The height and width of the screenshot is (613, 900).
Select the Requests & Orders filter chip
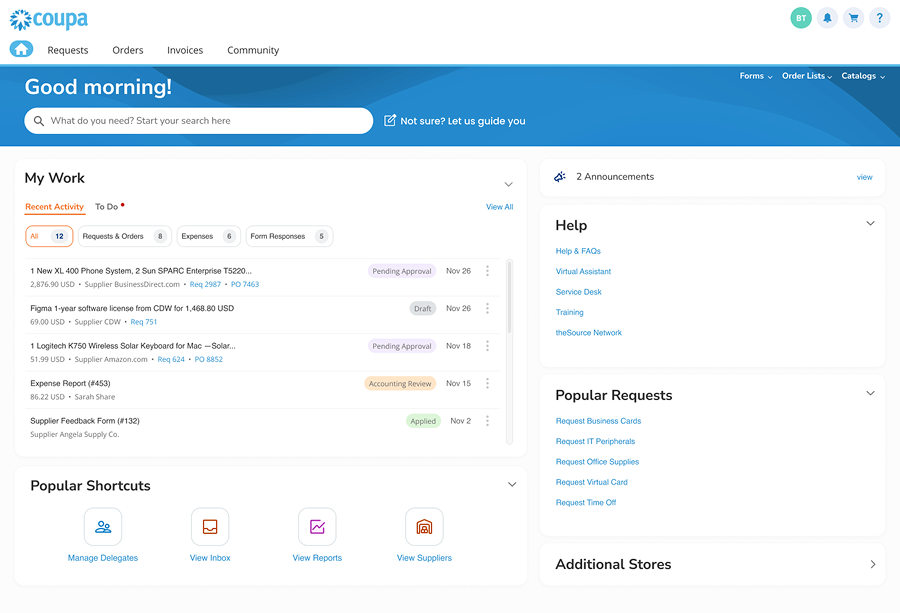123,236
